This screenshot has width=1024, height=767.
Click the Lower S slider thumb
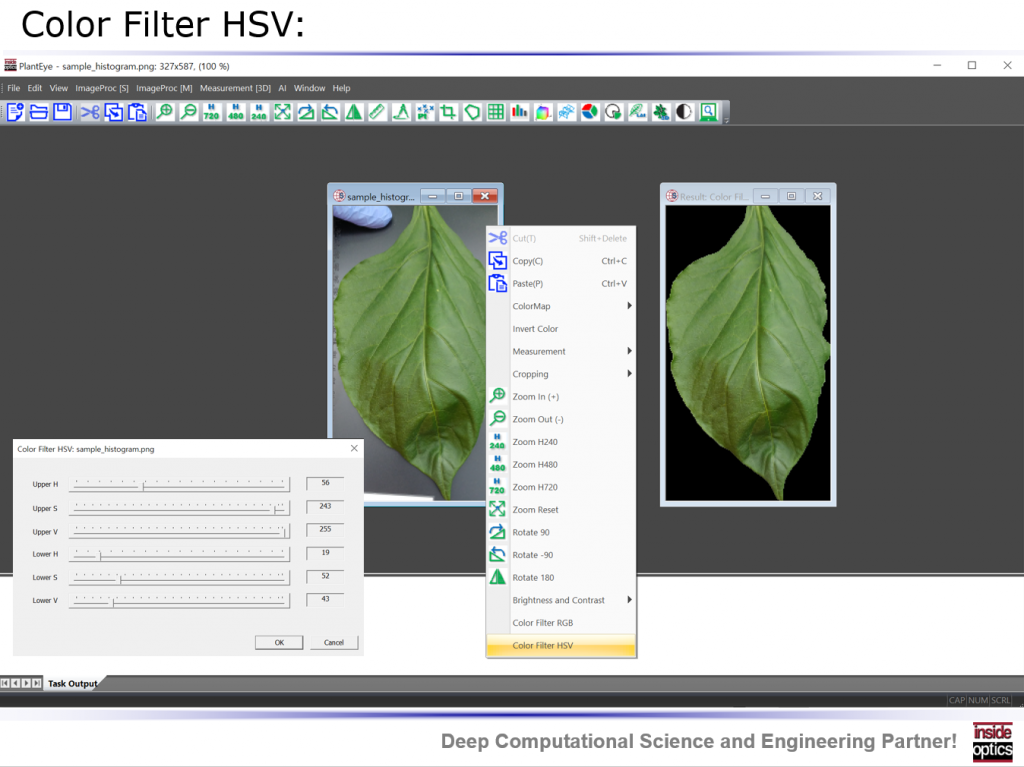pyautogui.click(x=120, y=578)
